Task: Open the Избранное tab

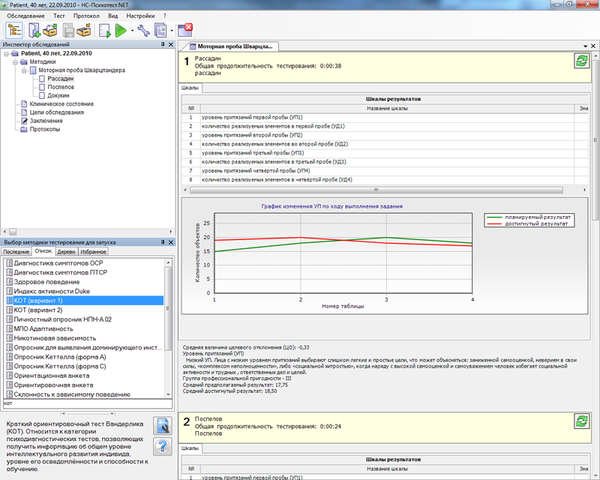Action: (x=93, y=251)
